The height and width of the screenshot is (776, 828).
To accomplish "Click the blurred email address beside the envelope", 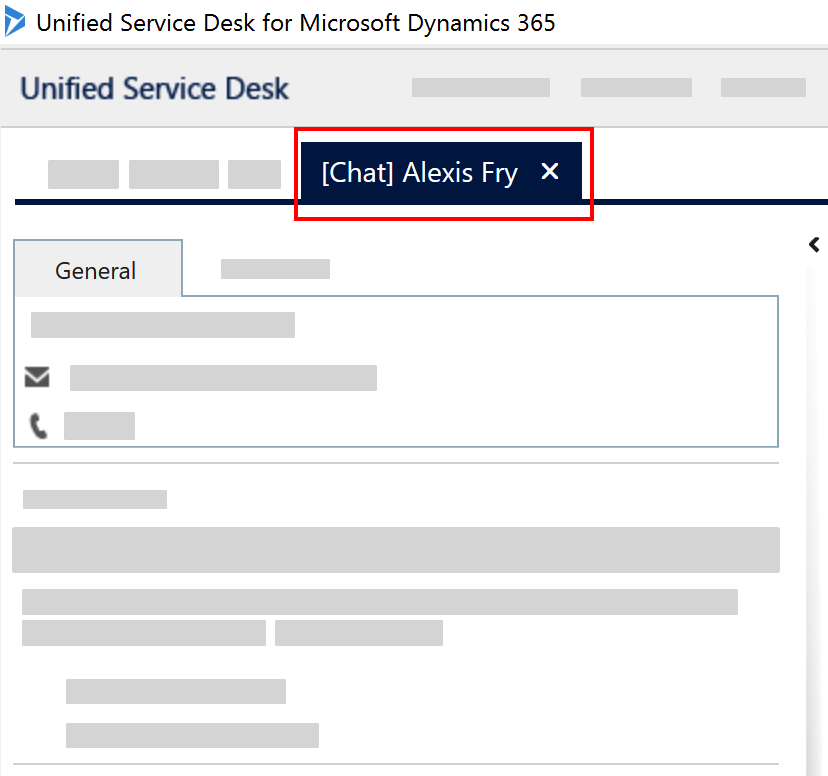I will pyautogui.click(x=223, y=377).
